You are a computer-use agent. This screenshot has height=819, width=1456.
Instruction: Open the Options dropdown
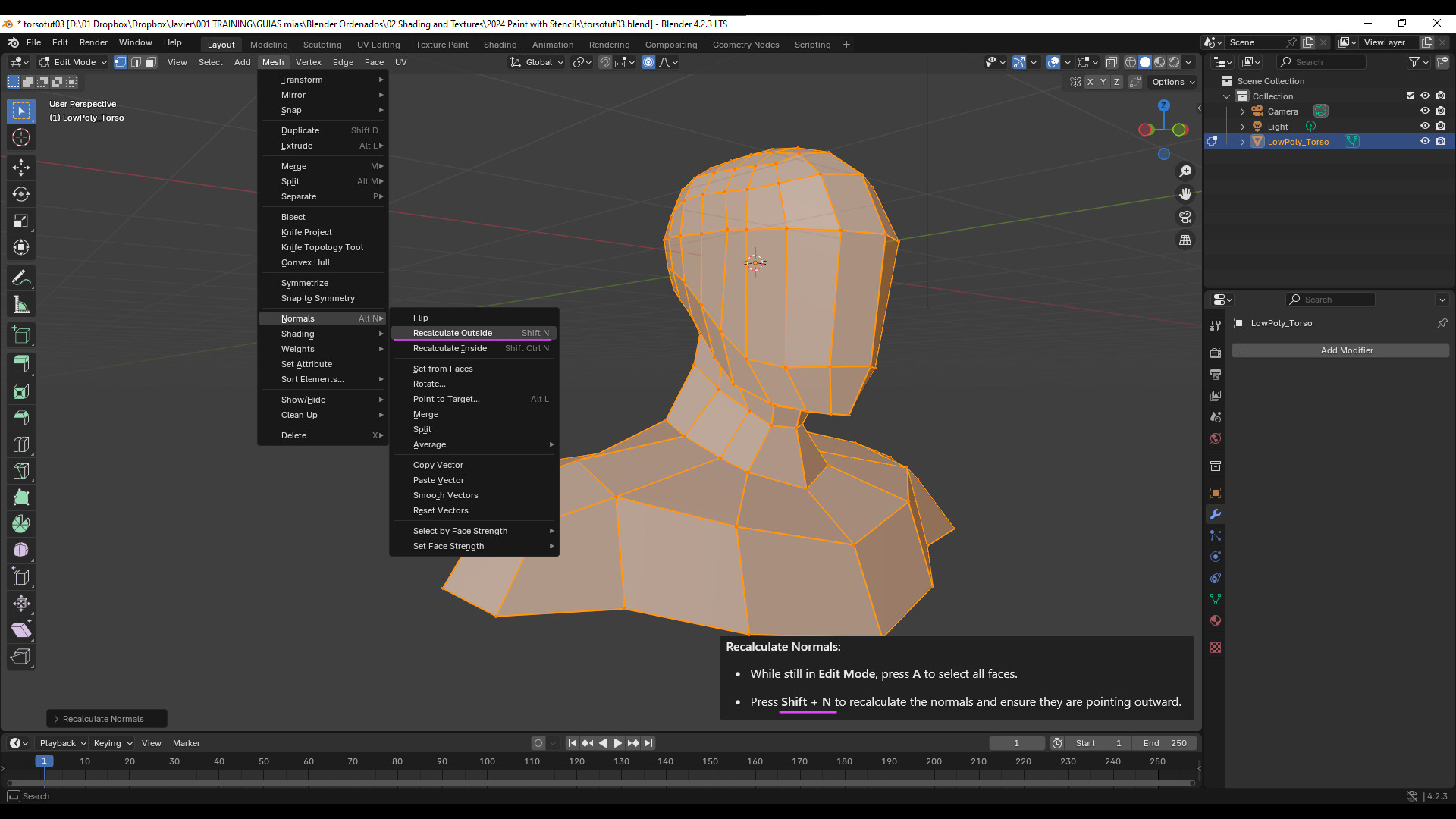click(x=1172, y=82)
